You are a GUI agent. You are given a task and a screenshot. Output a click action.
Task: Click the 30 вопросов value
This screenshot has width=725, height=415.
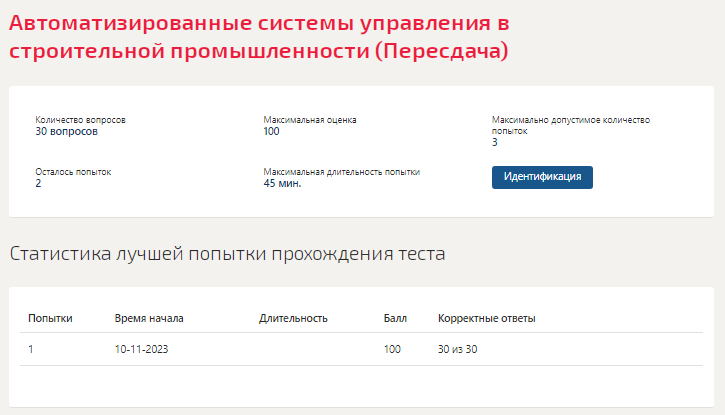coord(67,132)
